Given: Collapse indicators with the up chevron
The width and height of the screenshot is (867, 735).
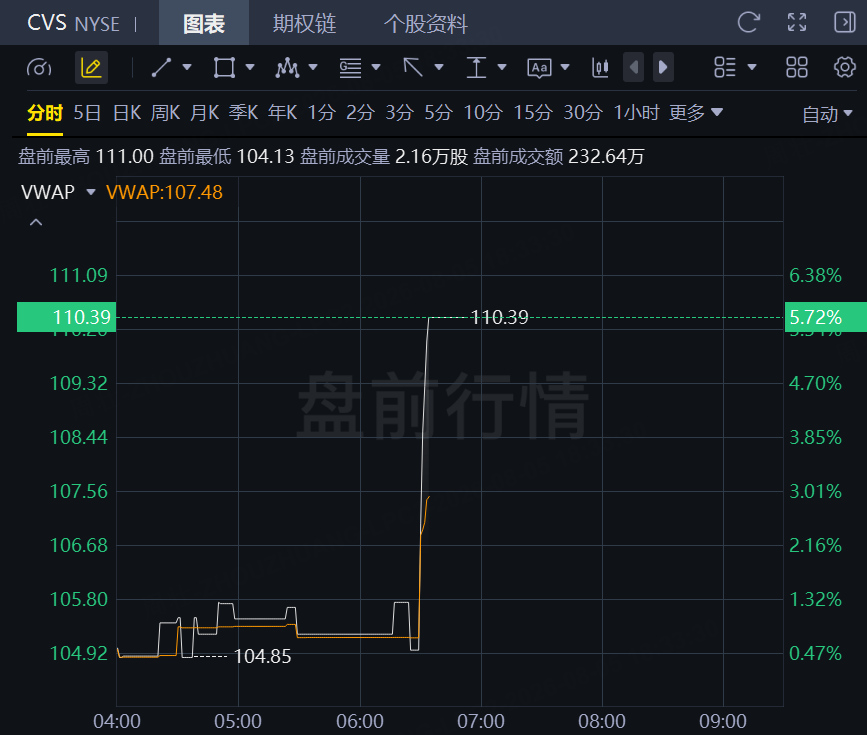Looking at the screenshot, I should pyautogui.click(x=36, y=222).
